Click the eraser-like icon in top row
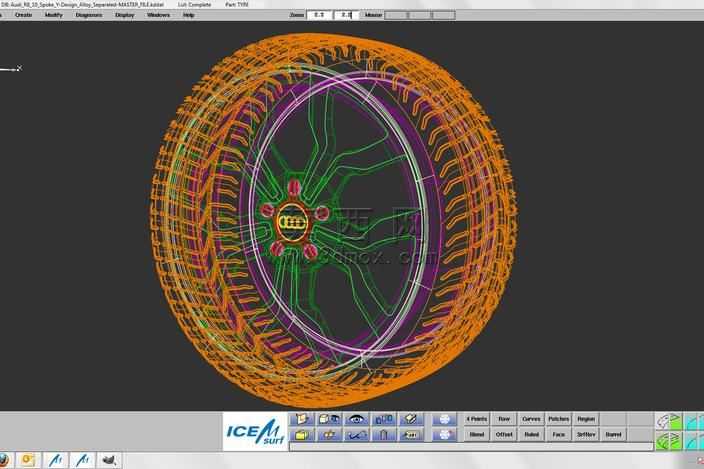 click(411, 419)
